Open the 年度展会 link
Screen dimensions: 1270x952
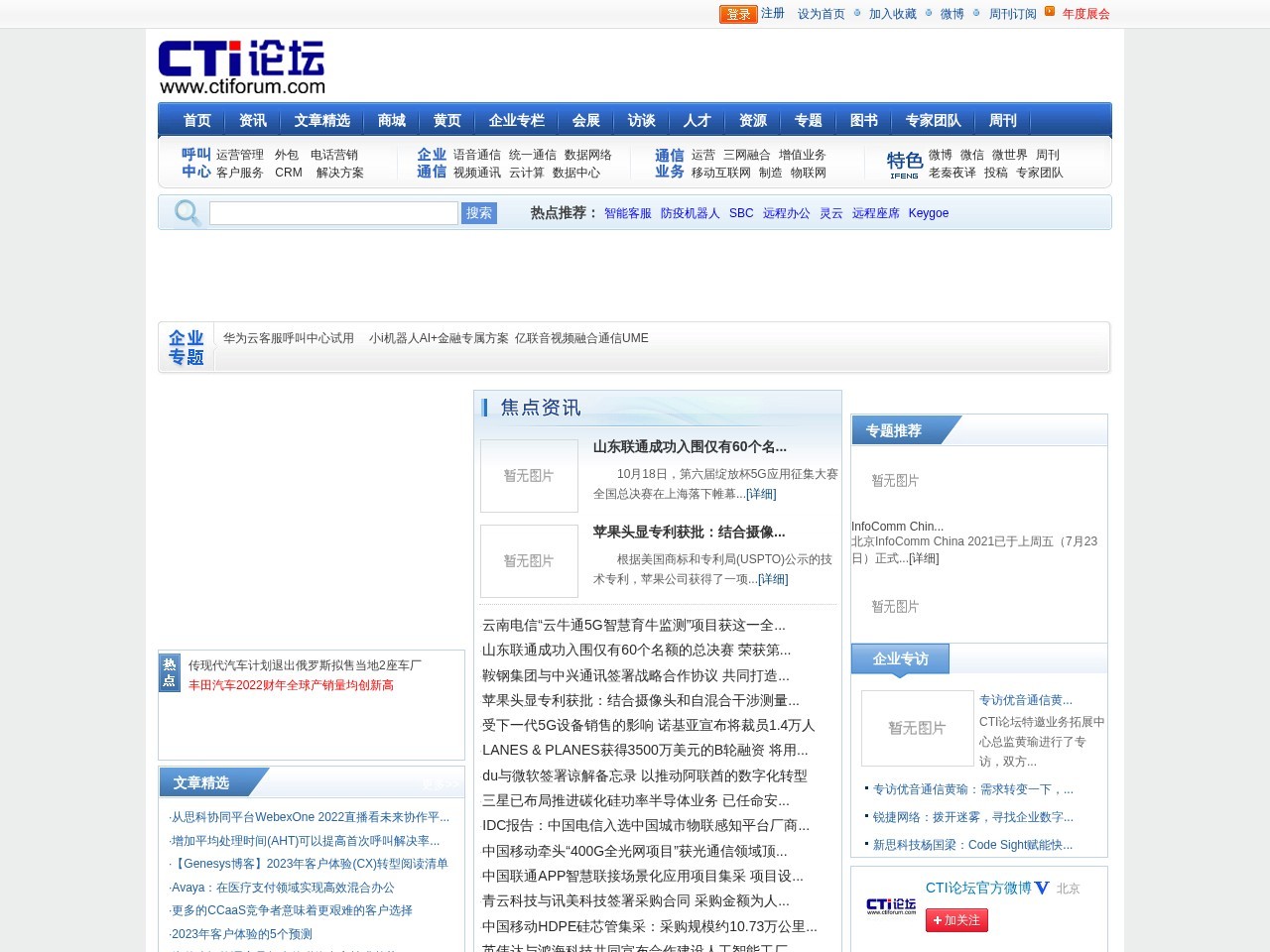pyautogui.click(x=1084, y=13)
